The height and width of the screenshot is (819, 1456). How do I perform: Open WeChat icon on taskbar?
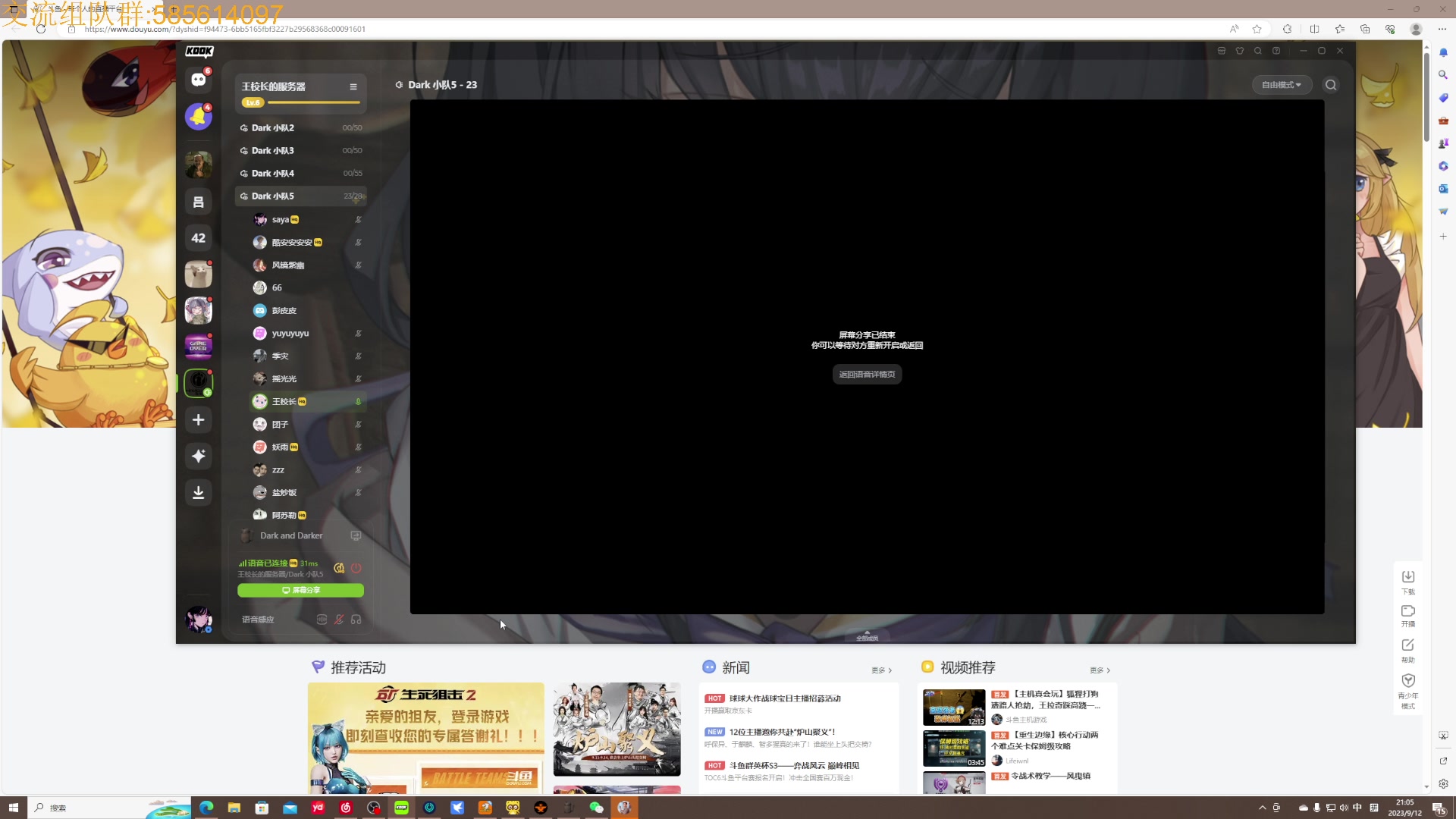pos(596,808)
